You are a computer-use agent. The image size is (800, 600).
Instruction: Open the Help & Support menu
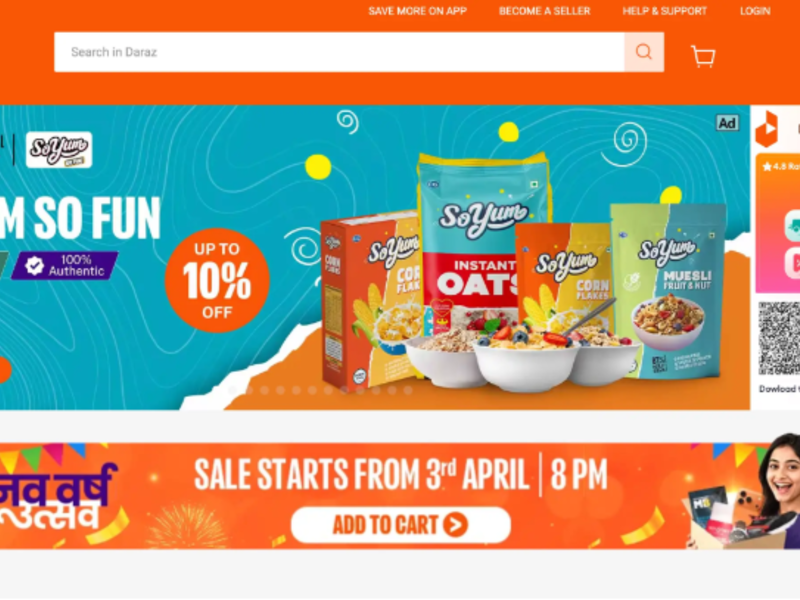tap(664, 11)
